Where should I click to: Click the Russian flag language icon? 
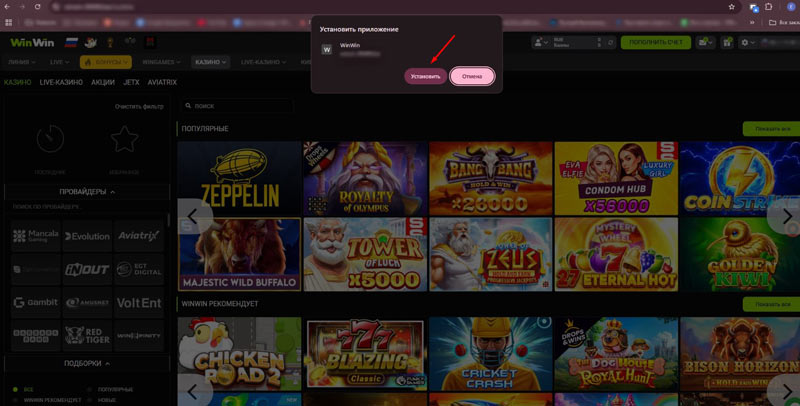pos(71,42)
